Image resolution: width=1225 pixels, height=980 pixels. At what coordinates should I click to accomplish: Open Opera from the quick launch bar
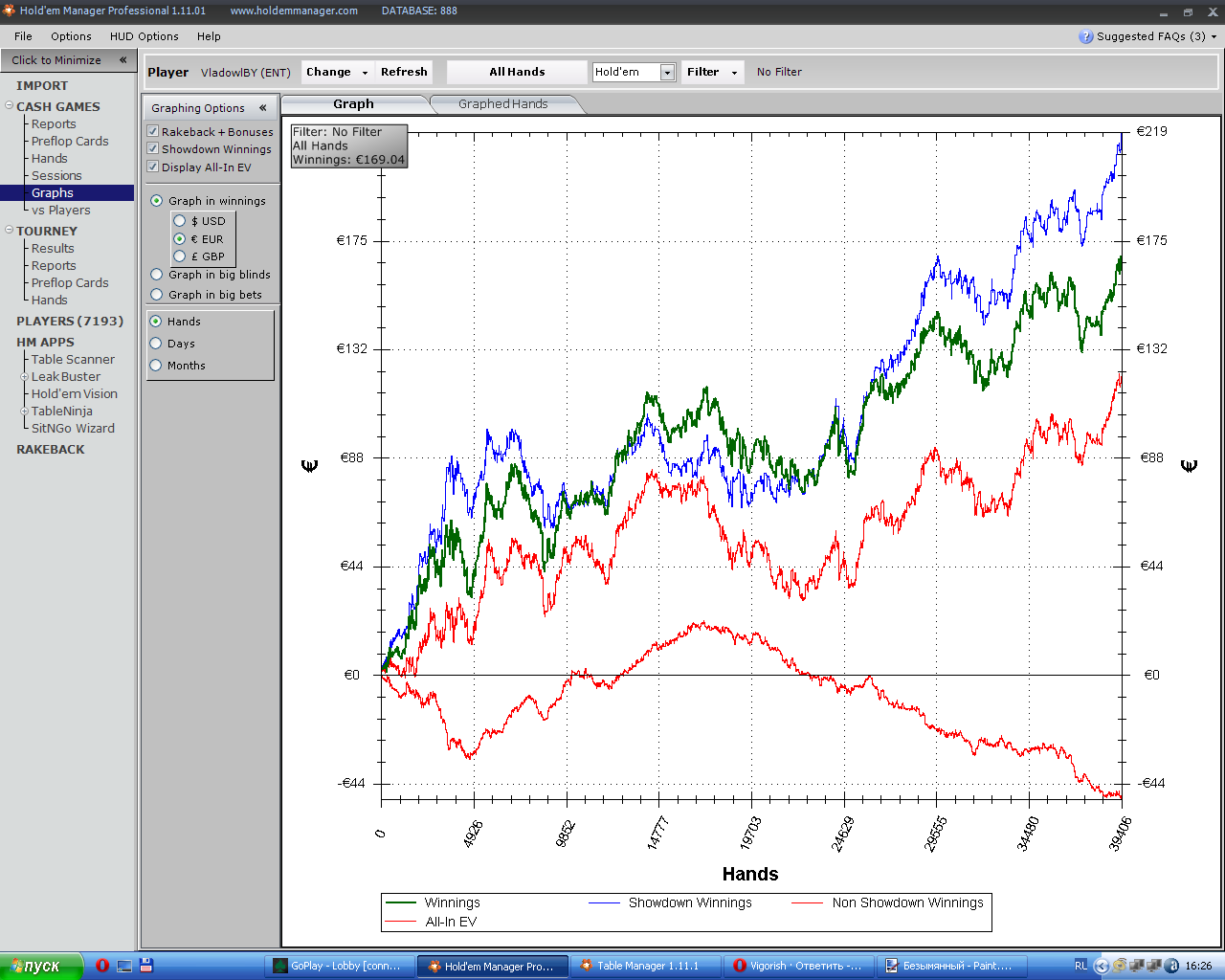[102, 966]
